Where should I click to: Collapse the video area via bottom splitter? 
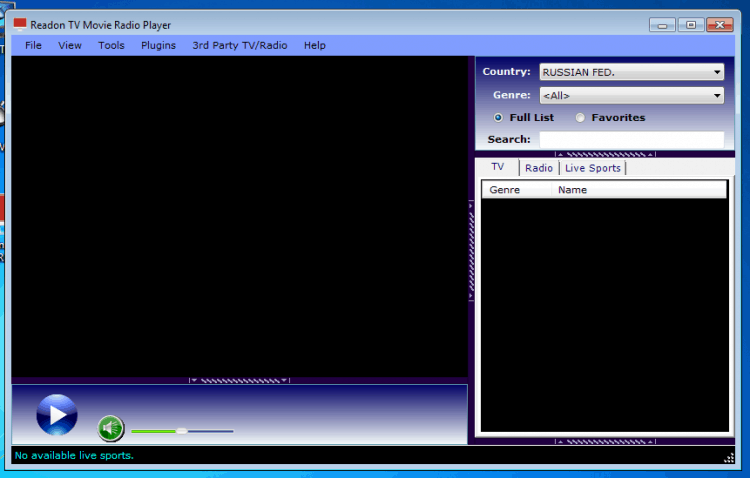pyautogui.click(x=239, y=380)
